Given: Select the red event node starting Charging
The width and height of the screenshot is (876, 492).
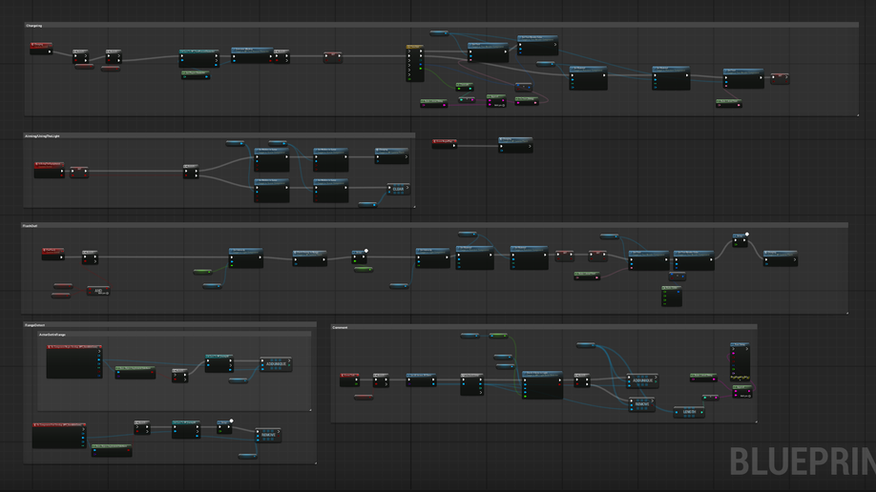Looking at the screenshot, I should pos(41,49).
